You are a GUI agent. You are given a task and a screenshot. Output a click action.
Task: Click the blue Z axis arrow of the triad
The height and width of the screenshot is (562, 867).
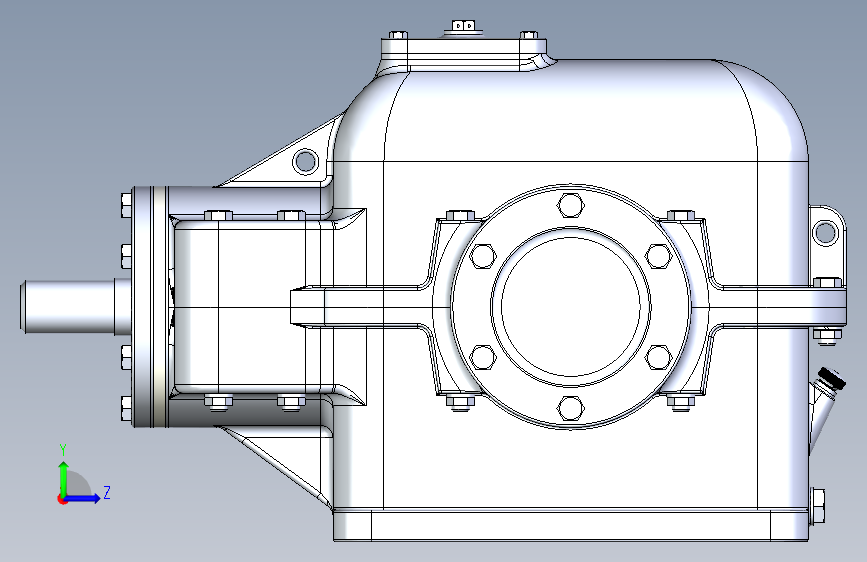click(x=82, y=498)
